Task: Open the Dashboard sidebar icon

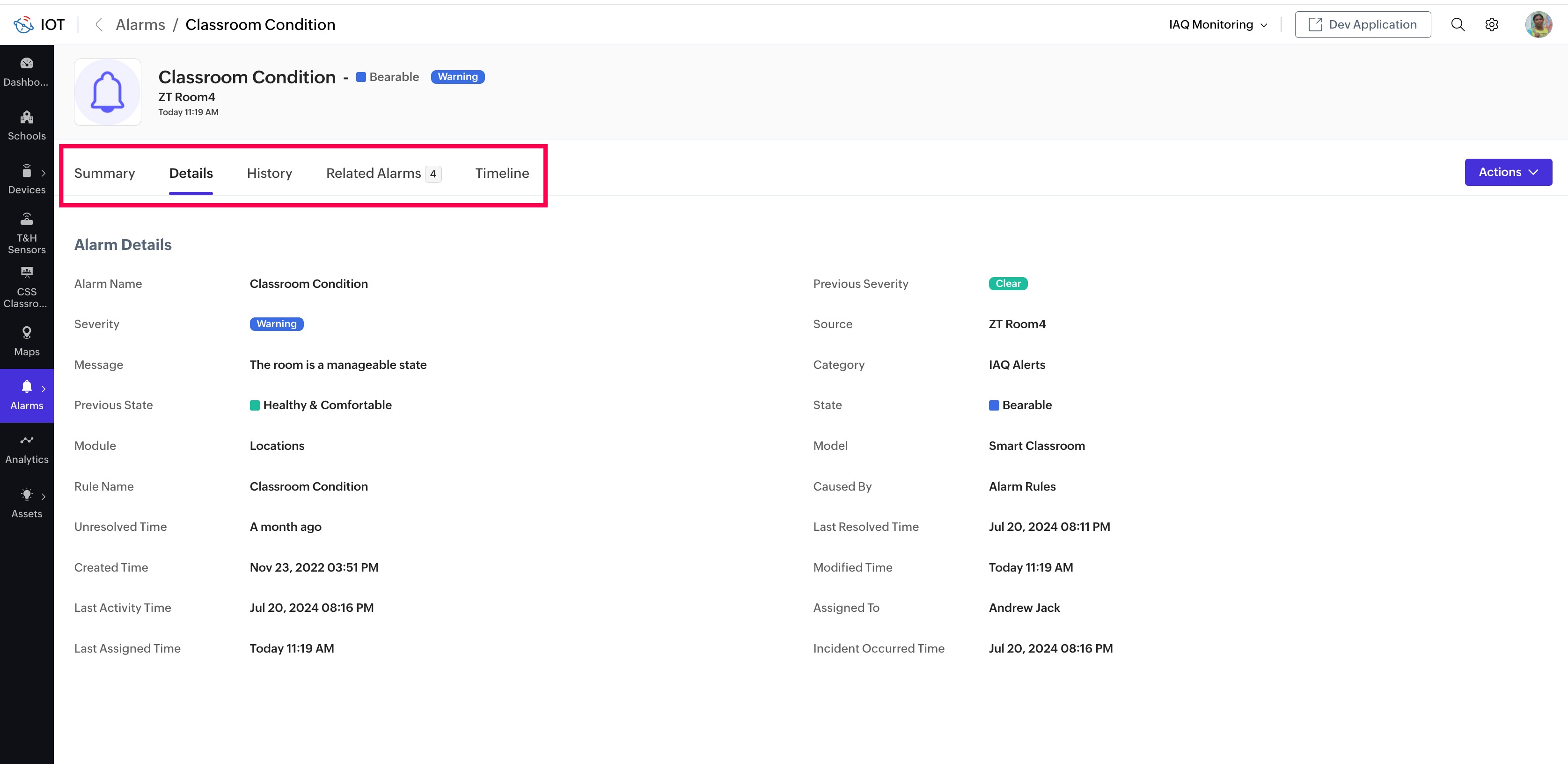Action: pyautogui.click(x=26, y=71)
